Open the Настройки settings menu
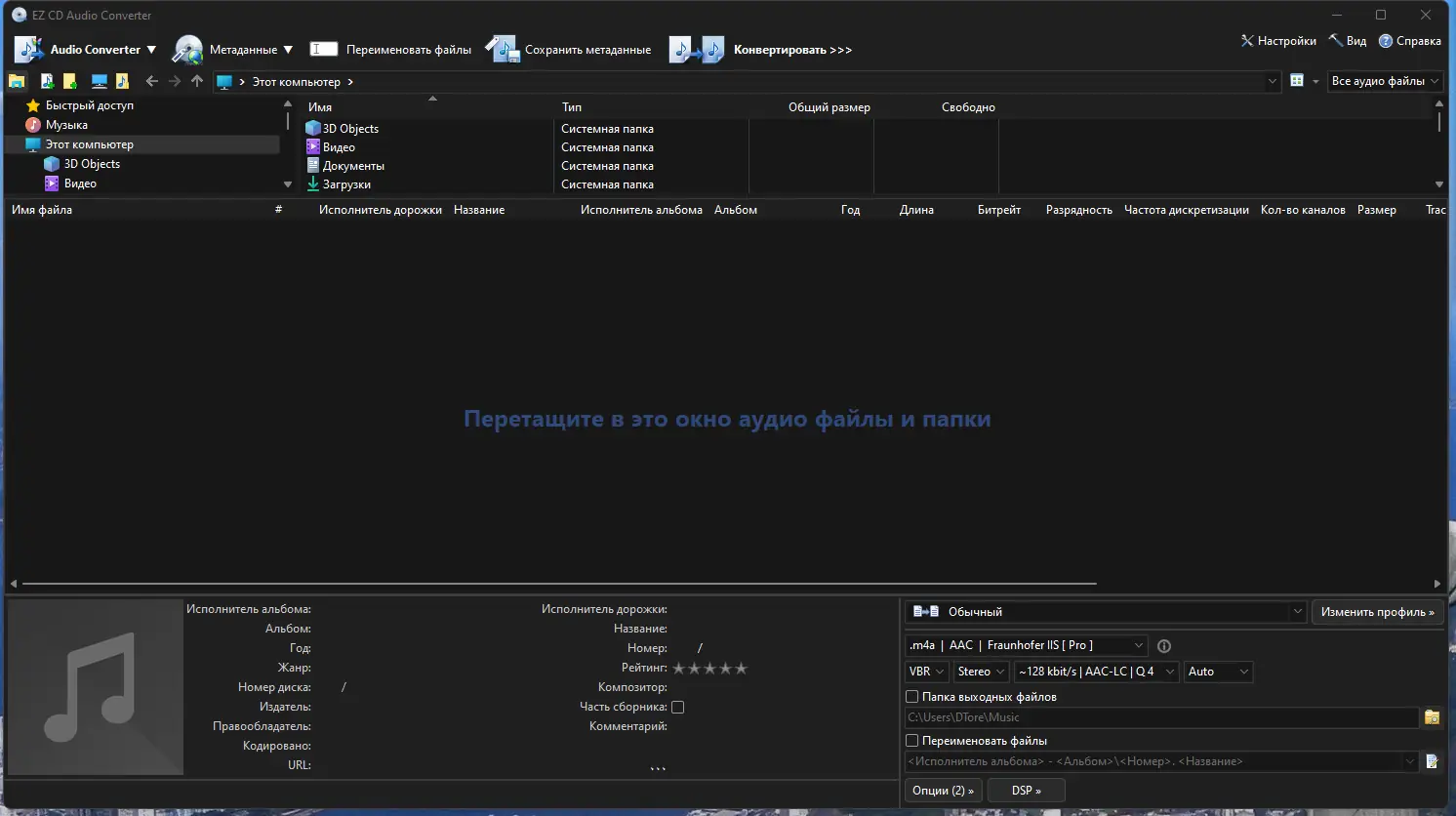This screenshot has width=1456, height=816. pos(1278,41)
